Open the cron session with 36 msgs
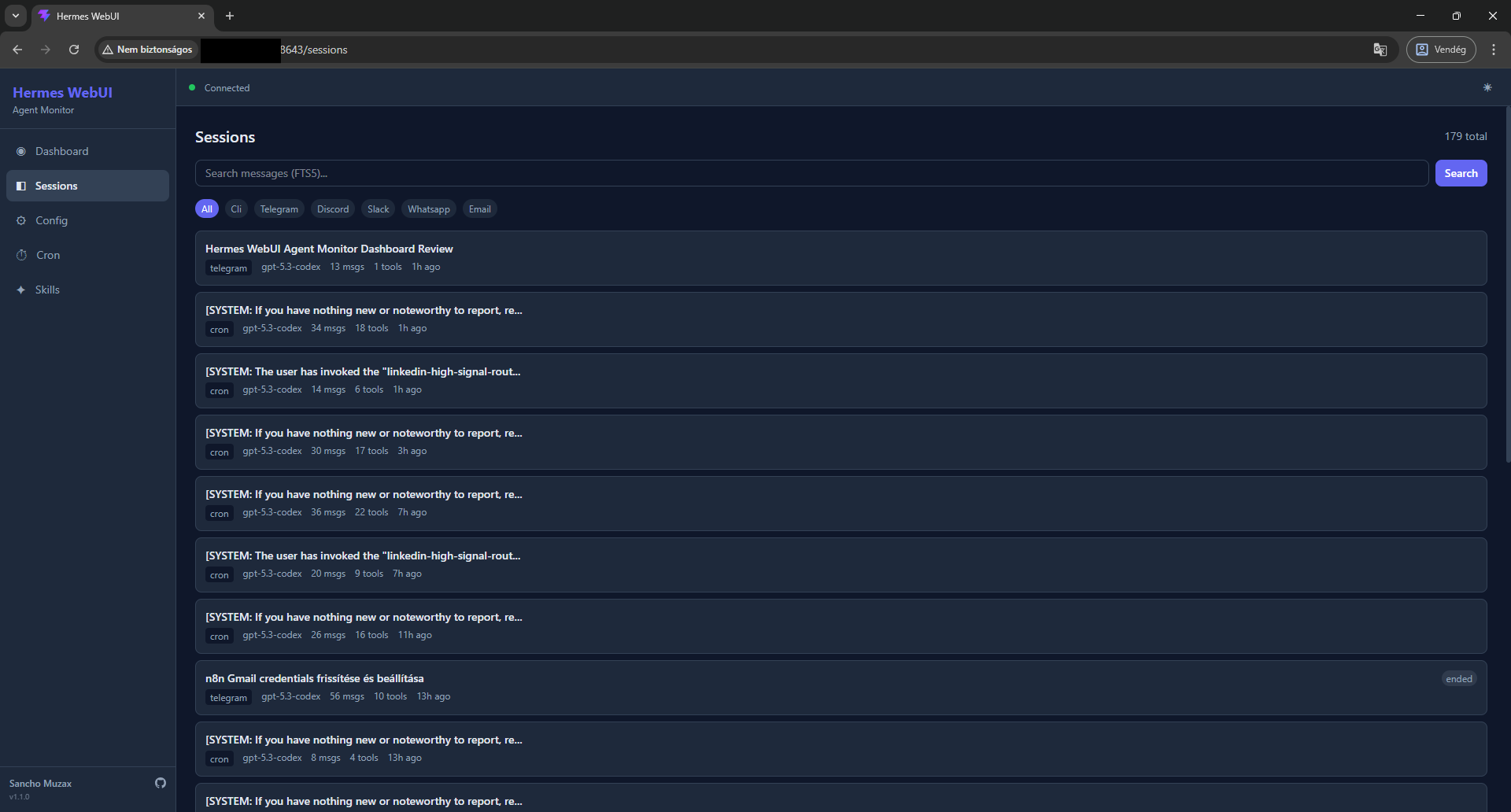Screen dimensions: 1511x812 [x=840, y=504]
